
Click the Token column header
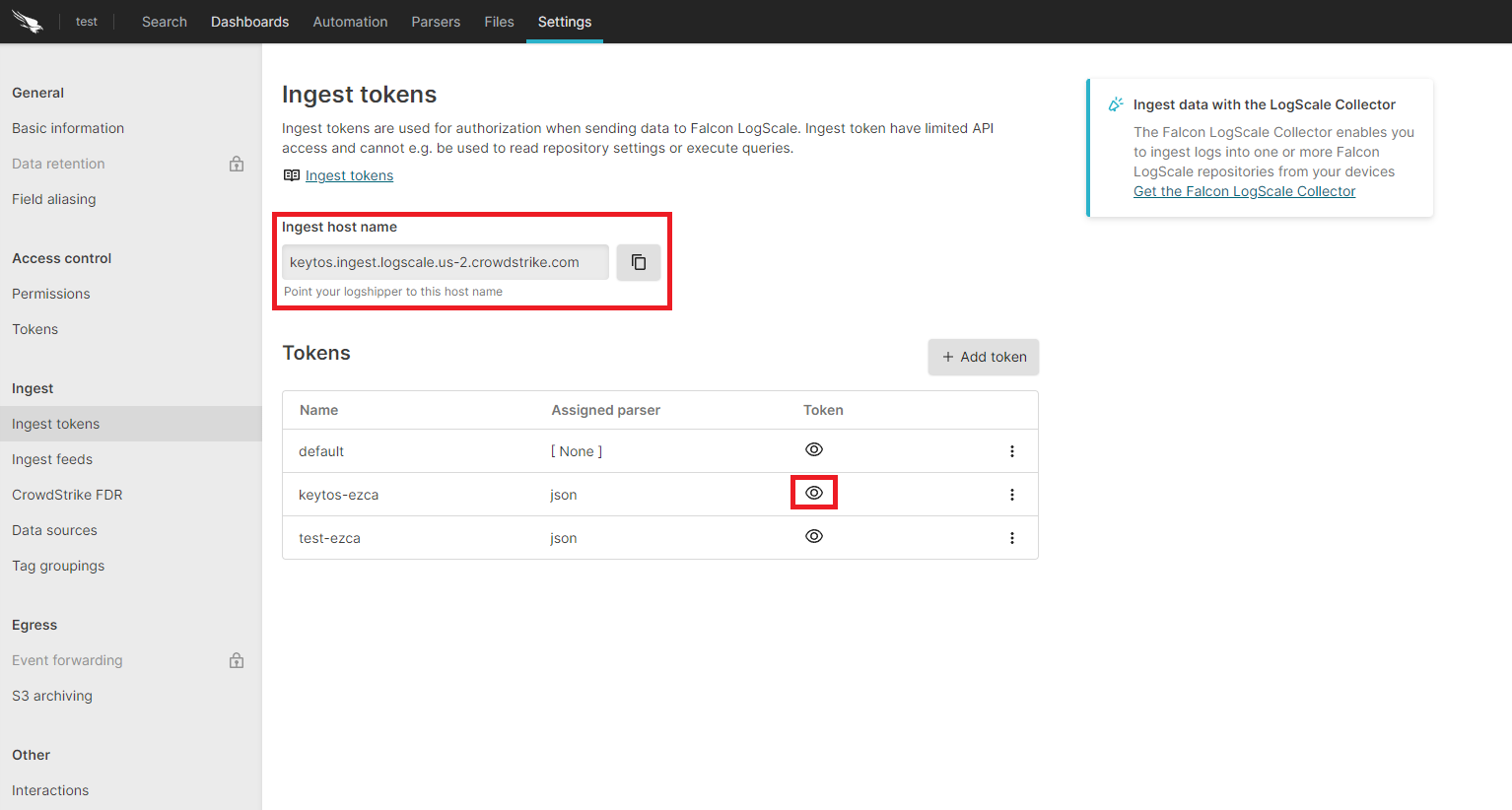click(x=823, y=410)
